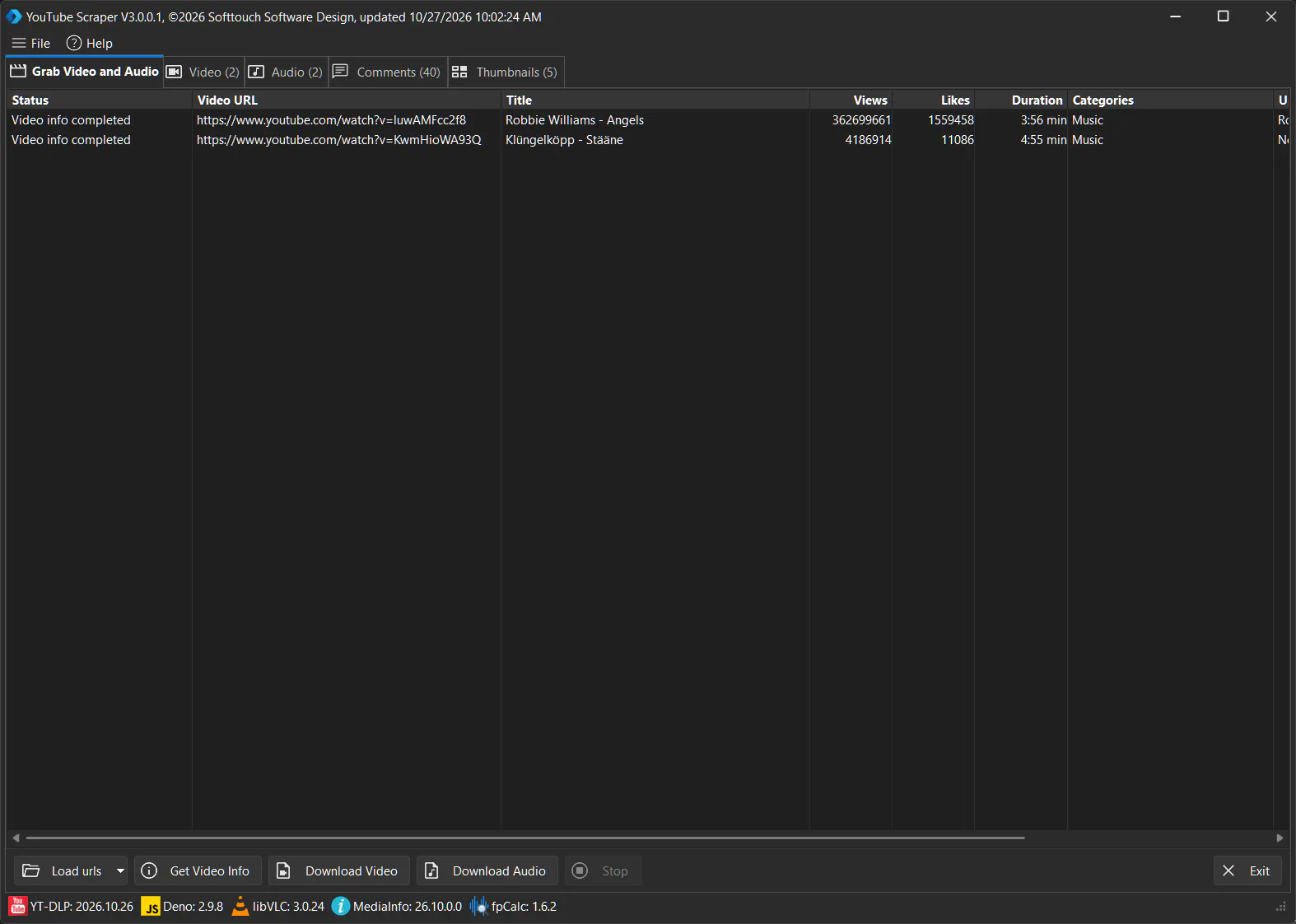Click the Get Video Info button
Image resolution: width=1296 pixels, height=924 pixels.
(198, 870)
